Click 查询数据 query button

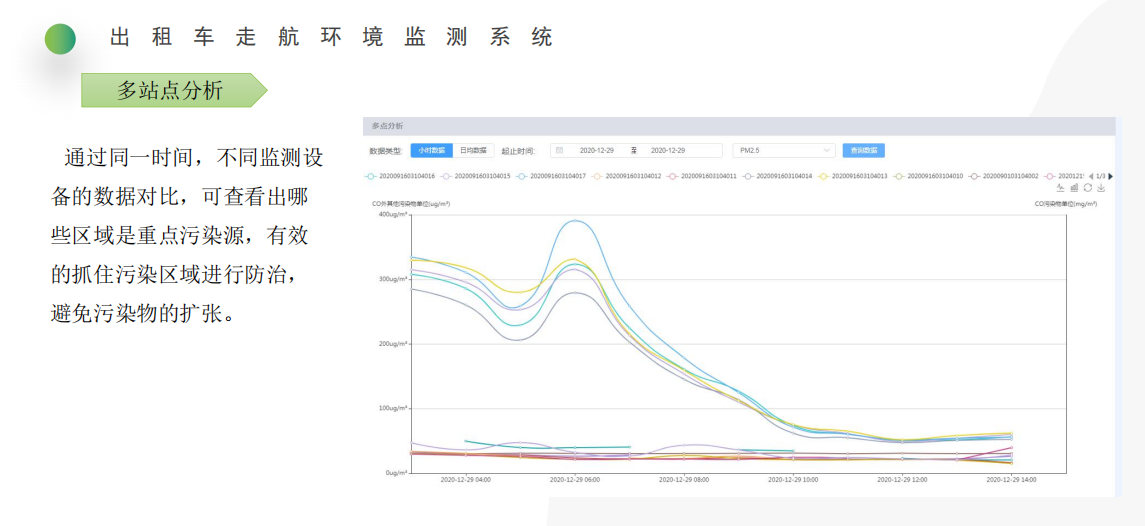click(864, 150)
